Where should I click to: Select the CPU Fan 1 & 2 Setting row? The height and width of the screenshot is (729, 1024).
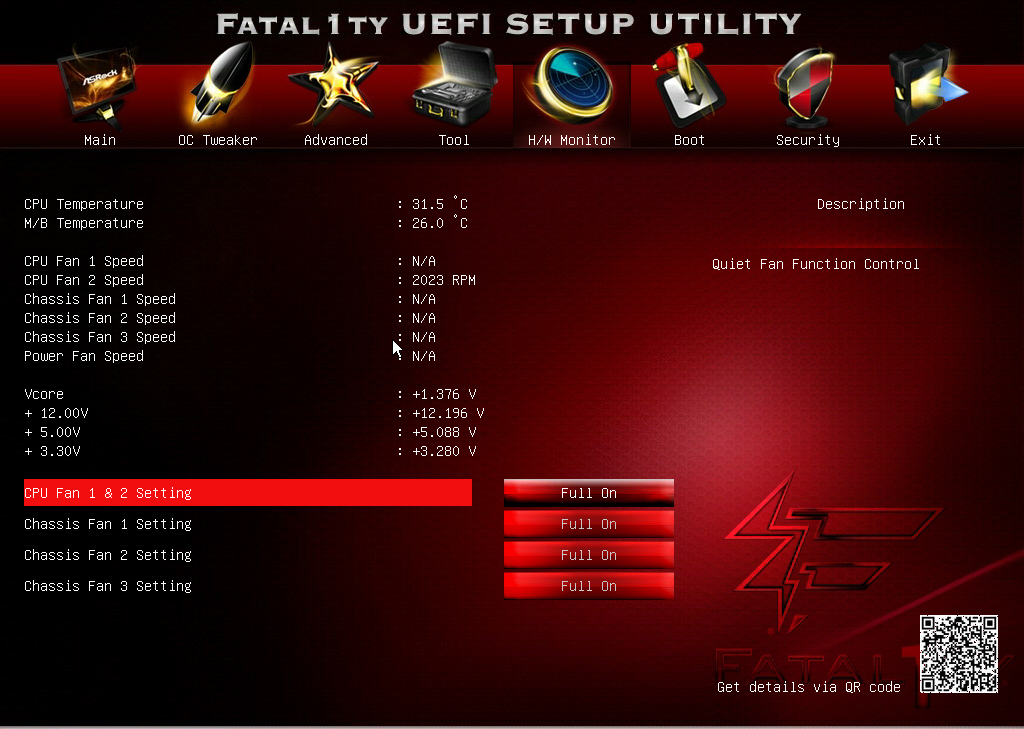(x=248, y=493)
